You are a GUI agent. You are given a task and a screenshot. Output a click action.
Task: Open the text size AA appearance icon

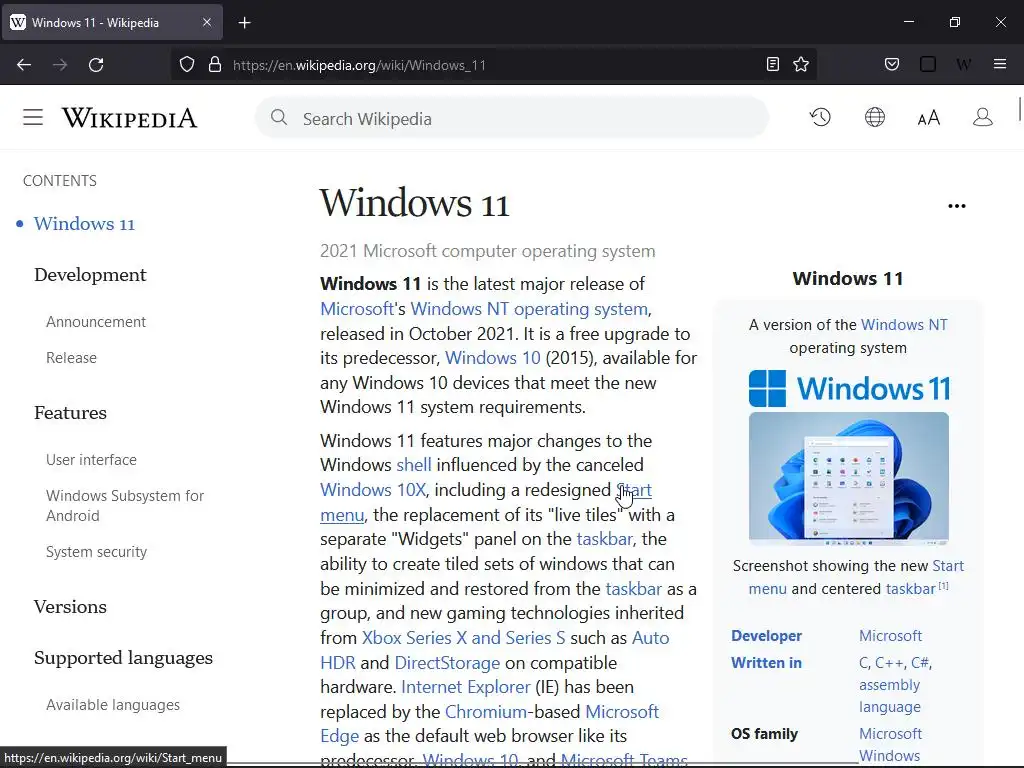[x=929, y=118]
